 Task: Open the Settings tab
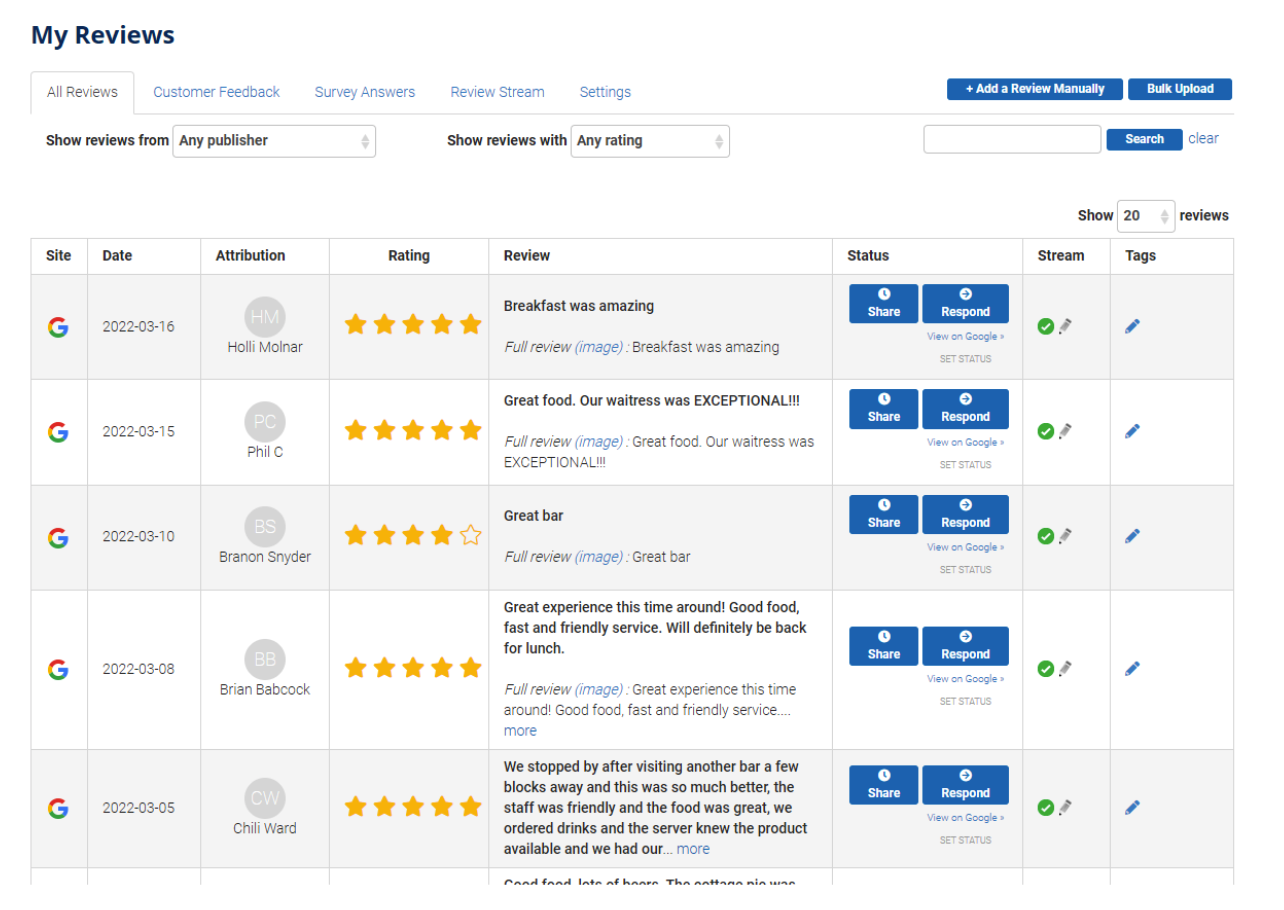pyautogui.click(x=605, y=92)
